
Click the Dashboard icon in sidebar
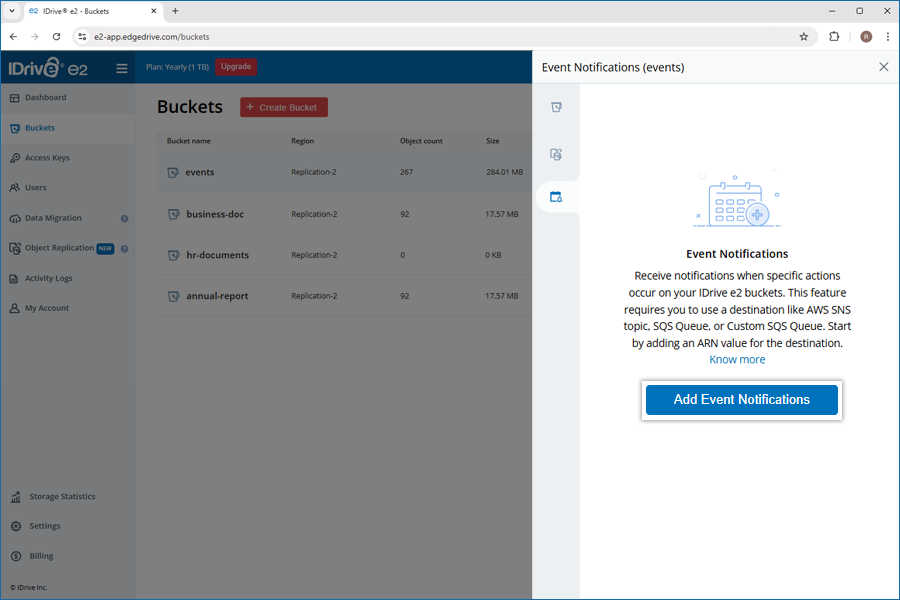tap(15, 98)
